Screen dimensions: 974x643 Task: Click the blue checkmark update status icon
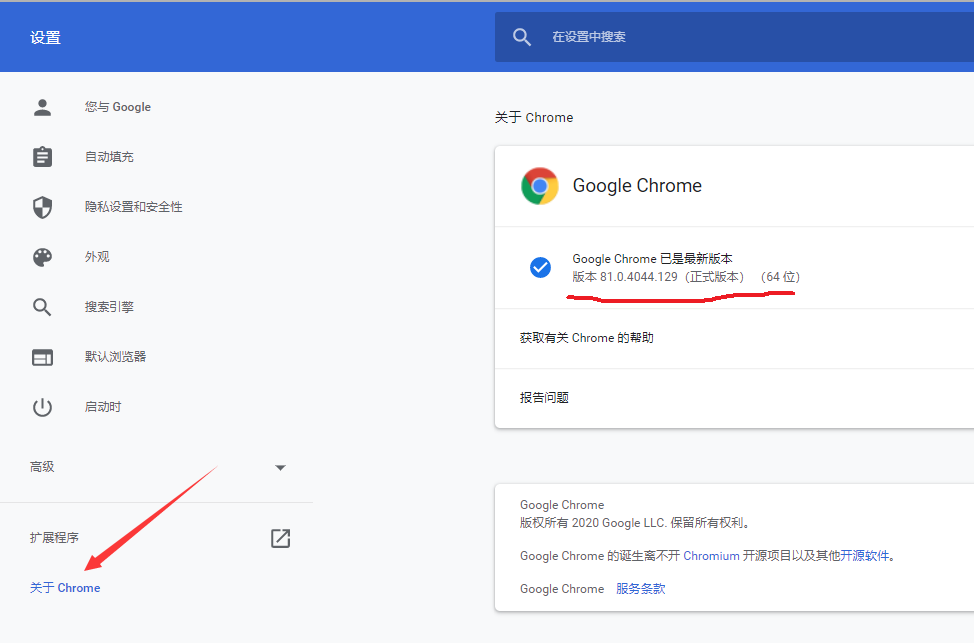540,268
